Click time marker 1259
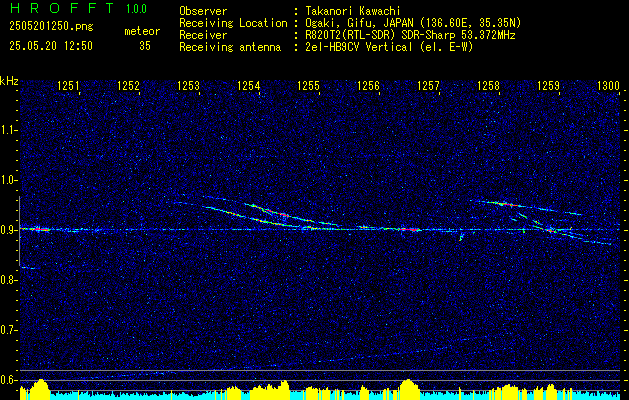This screenshot has width=629, height=400. pyautogui.click(x=548, y=85)
